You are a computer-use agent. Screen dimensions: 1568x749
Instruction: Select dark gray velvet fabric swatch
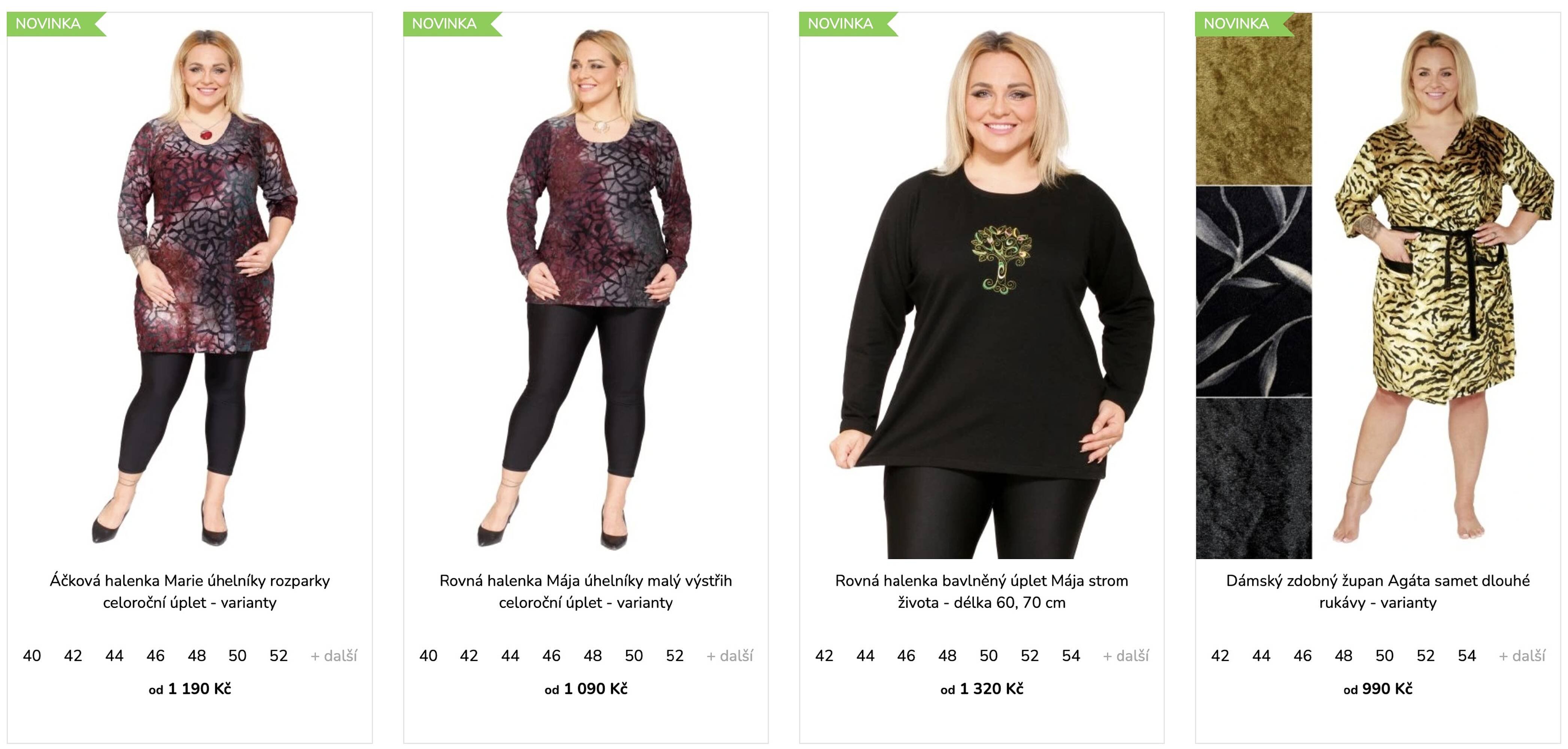tap(1254, 479)
